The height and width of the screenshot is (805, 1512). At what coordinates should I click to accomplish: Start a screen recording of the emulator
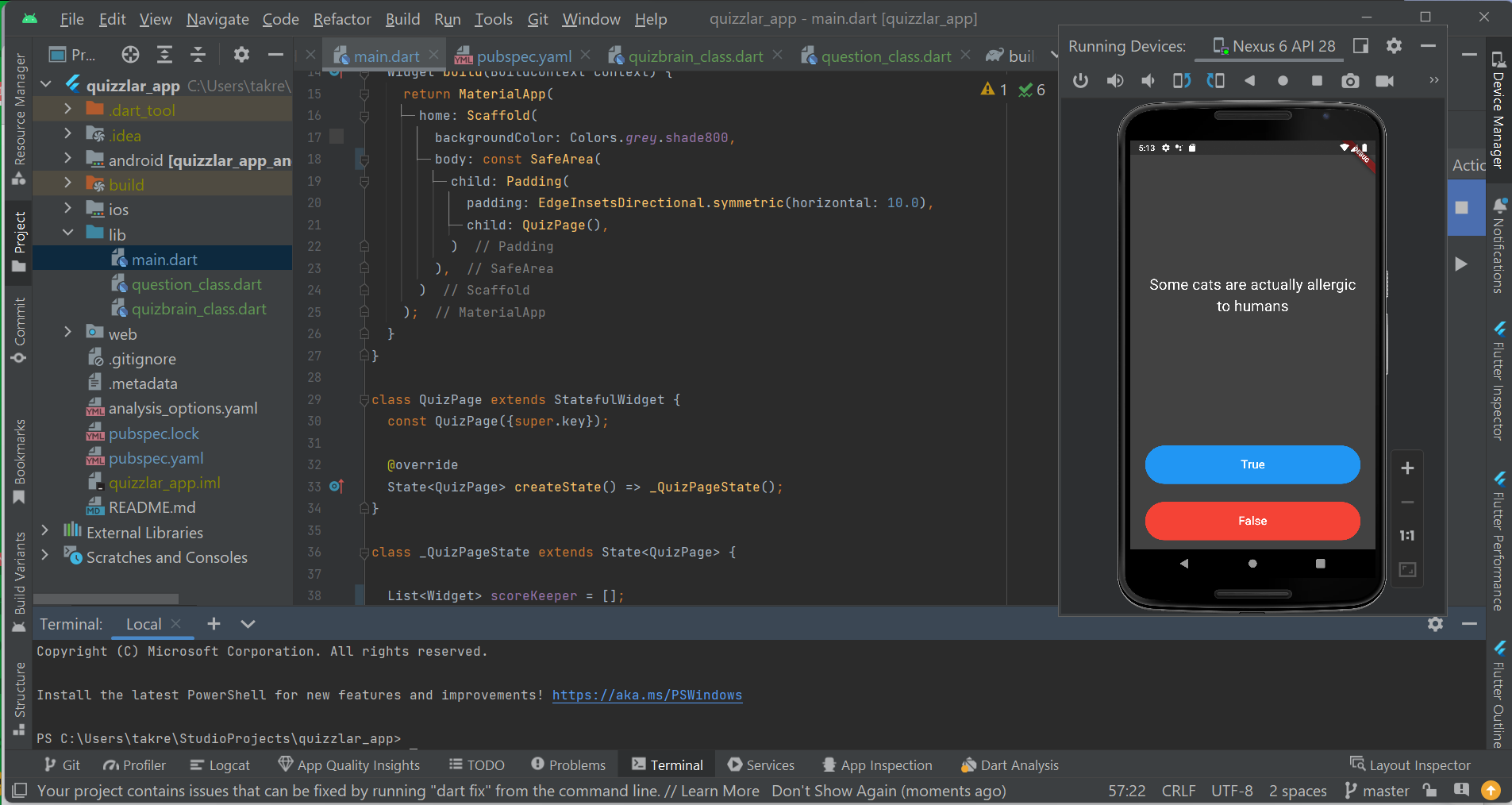tap(1385, 80)
